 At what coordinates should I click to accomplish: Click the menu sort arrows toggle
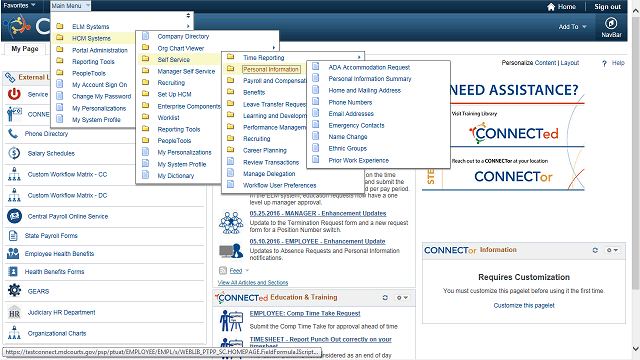coord(188,16)
